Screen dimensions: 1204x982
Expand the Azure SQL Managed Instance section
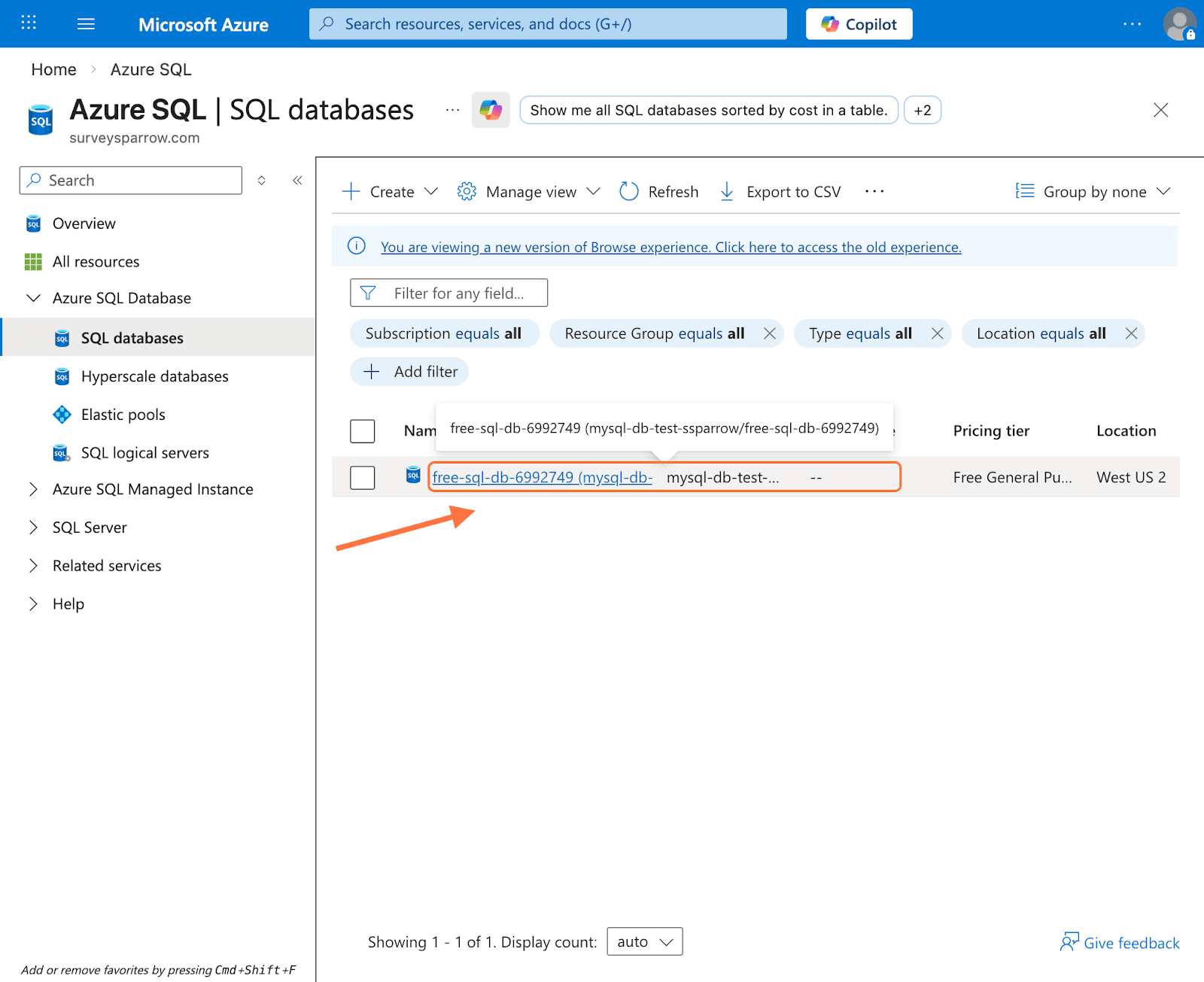tap(33, 489)
